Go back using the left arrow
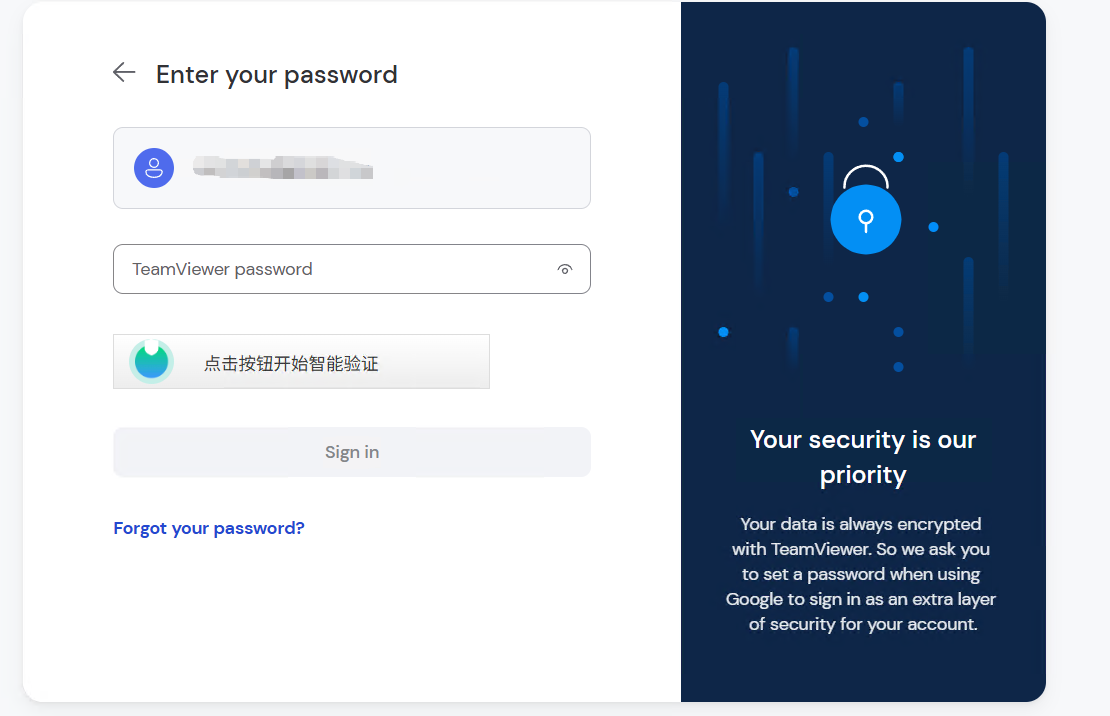This screenshot has height=716, width=1110. point(124,72)
